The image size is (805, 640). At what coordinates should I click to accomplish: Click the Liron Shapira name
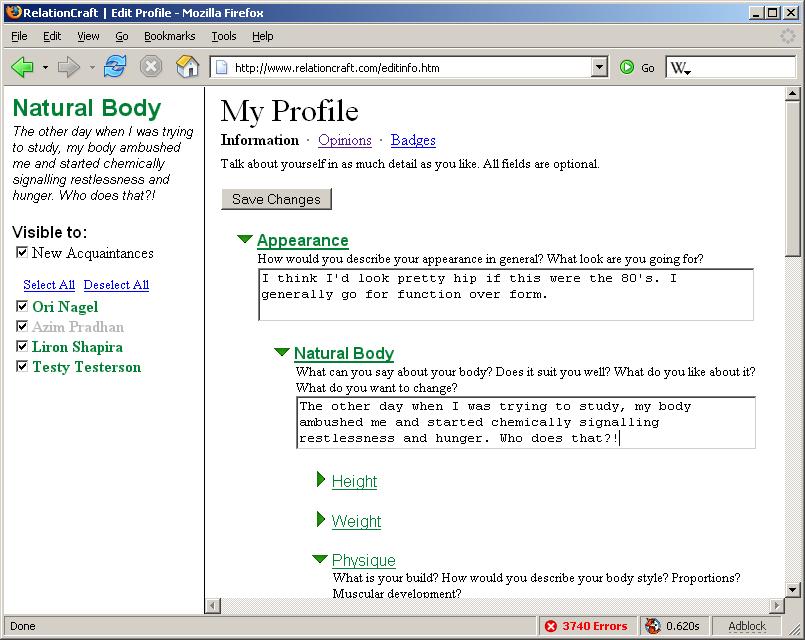point(77,347)
